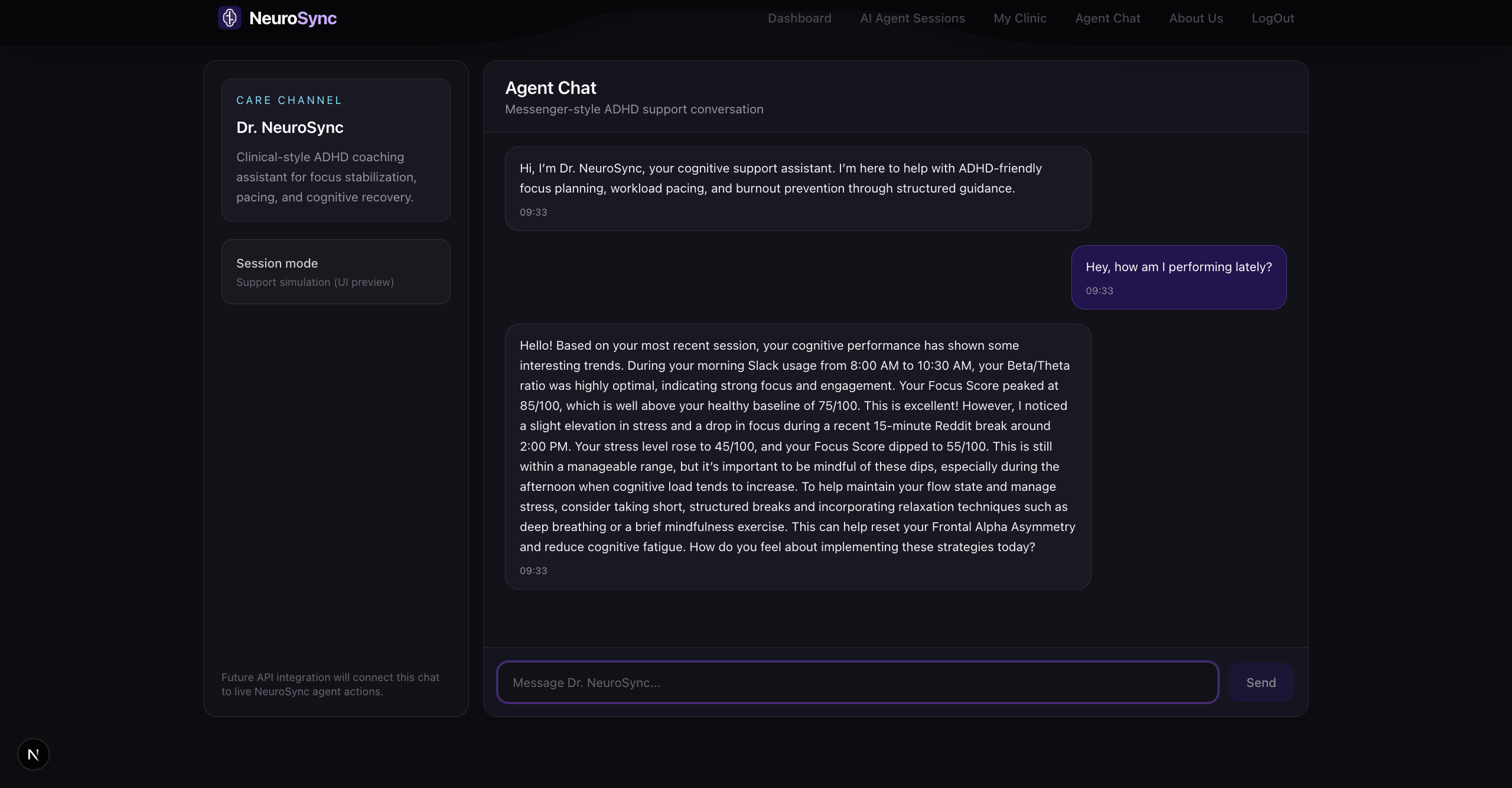Click LogOut in the top bar
1512x788 pixels.
(1272, 18)
